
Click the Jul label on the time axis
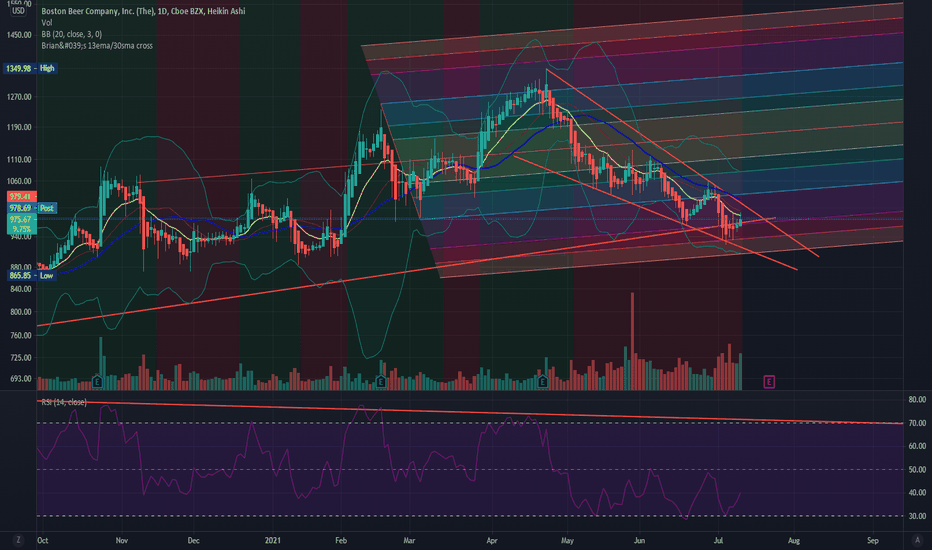718,540
